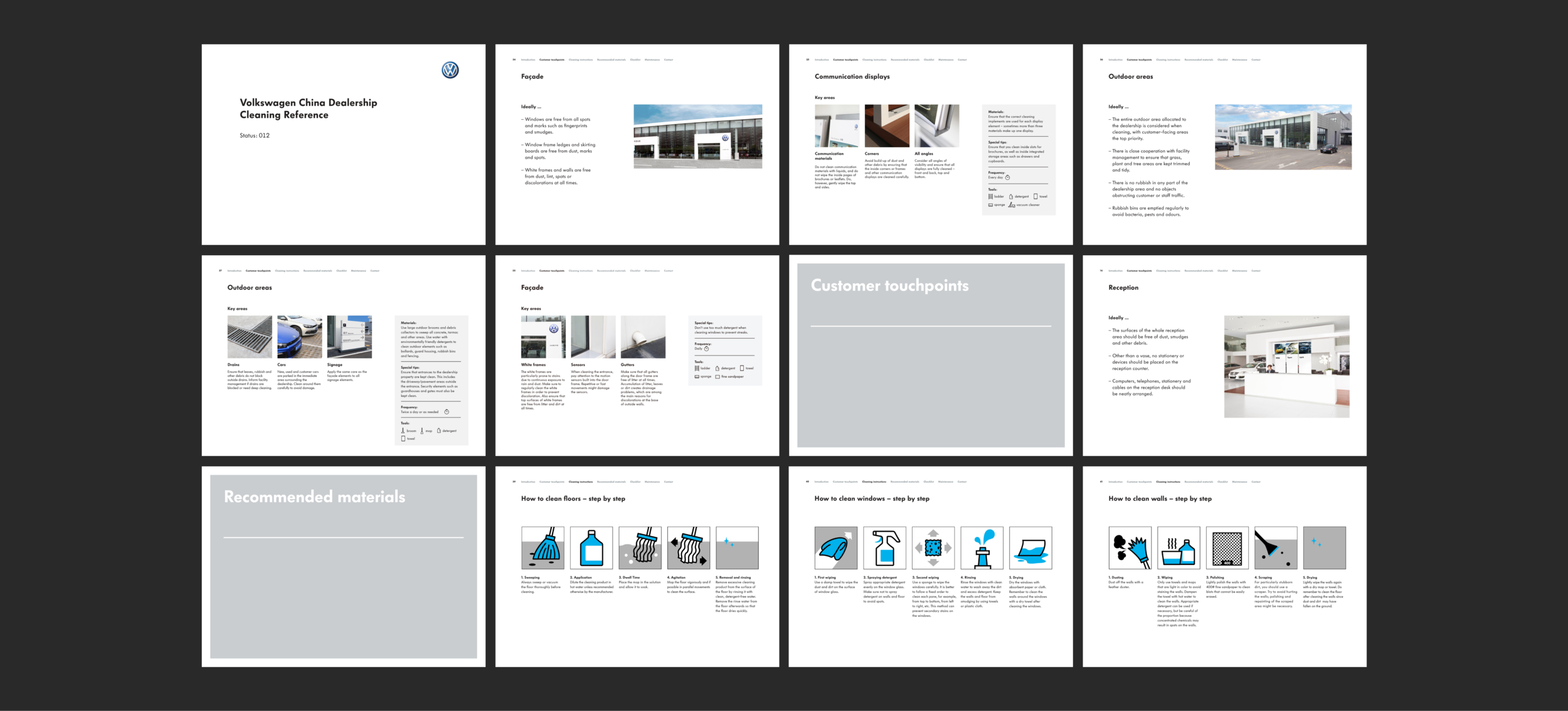Open Cleaning instructions nav on floors slide
Screen dimensions: 1568x711
(581, 482)
